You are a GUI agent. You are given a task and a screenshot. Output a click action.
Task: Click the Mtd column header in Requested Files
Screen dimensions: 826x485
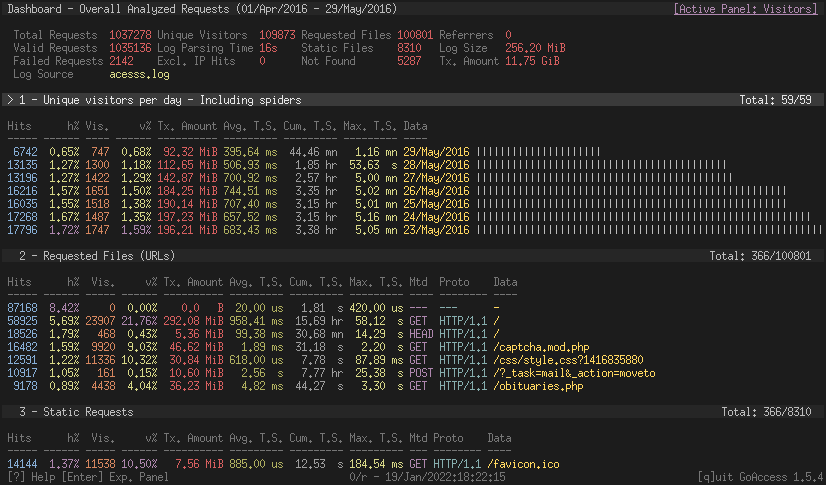(417, 282)
